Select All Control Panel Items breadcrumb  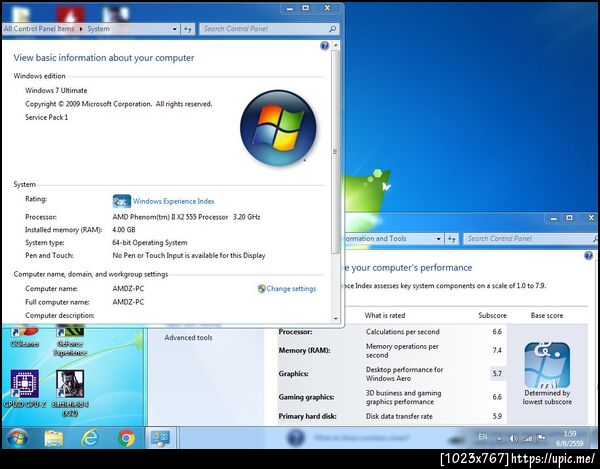point(39,29)
